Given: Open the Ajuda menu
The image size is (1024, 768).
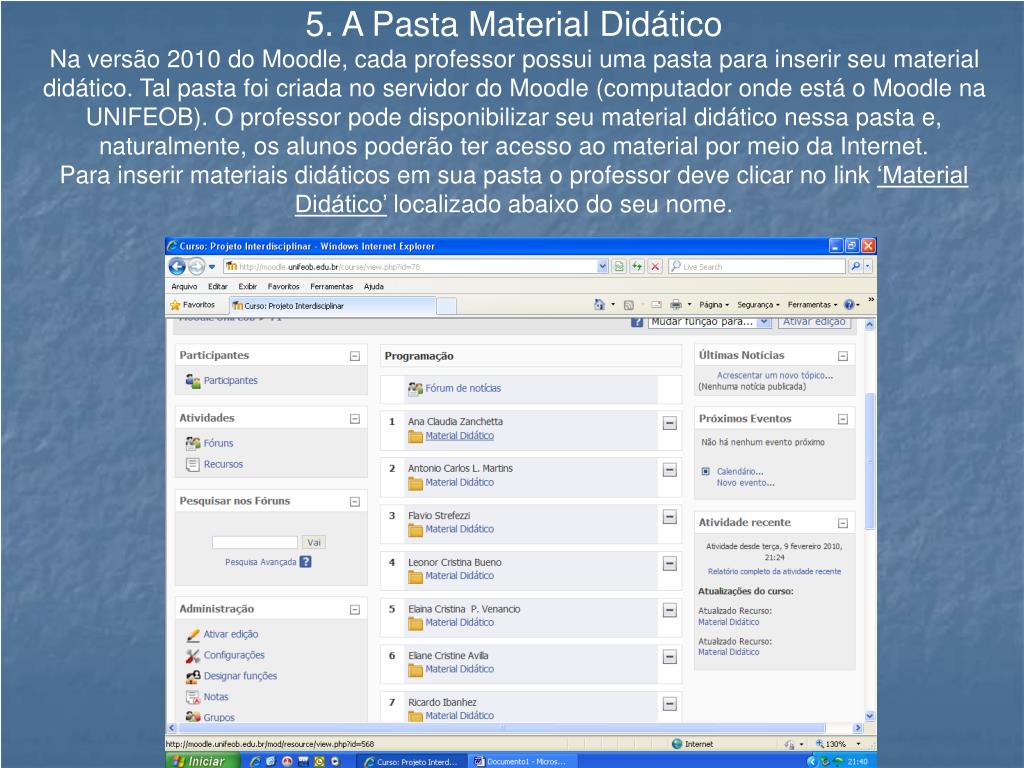Looking at the screenshot, I should [x=374, y=287].
